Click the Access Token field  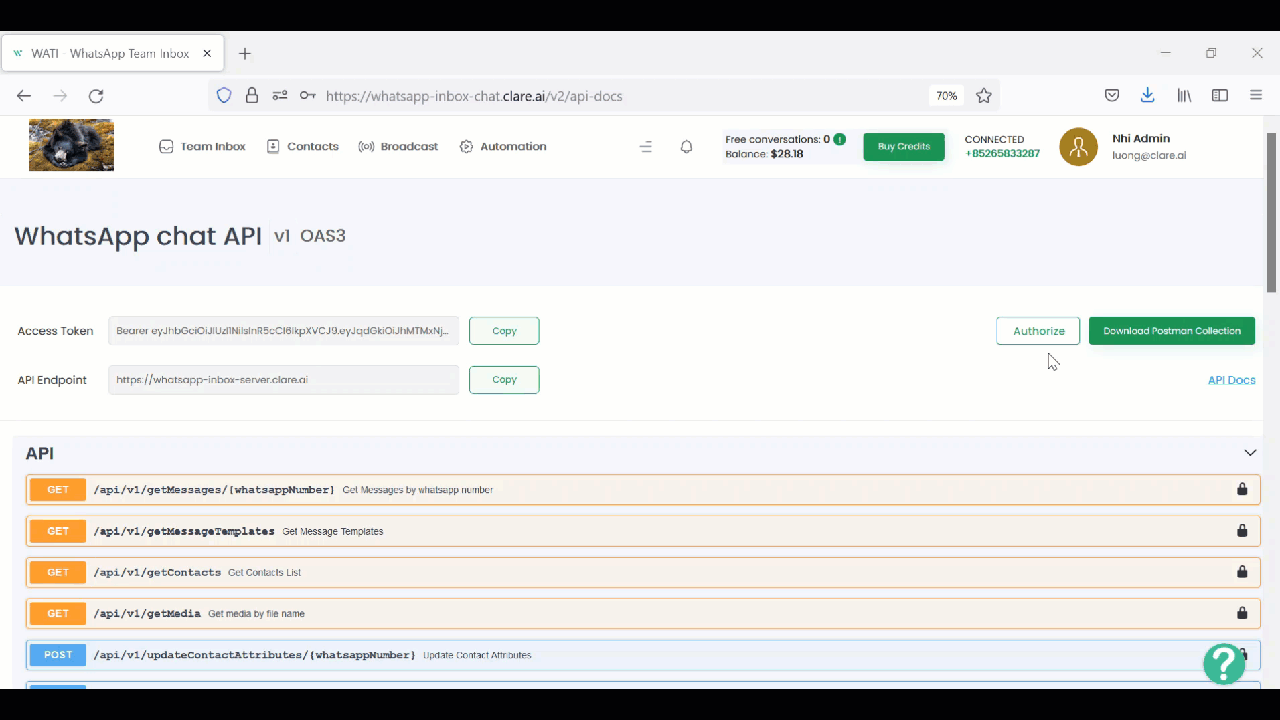point(283,331)
